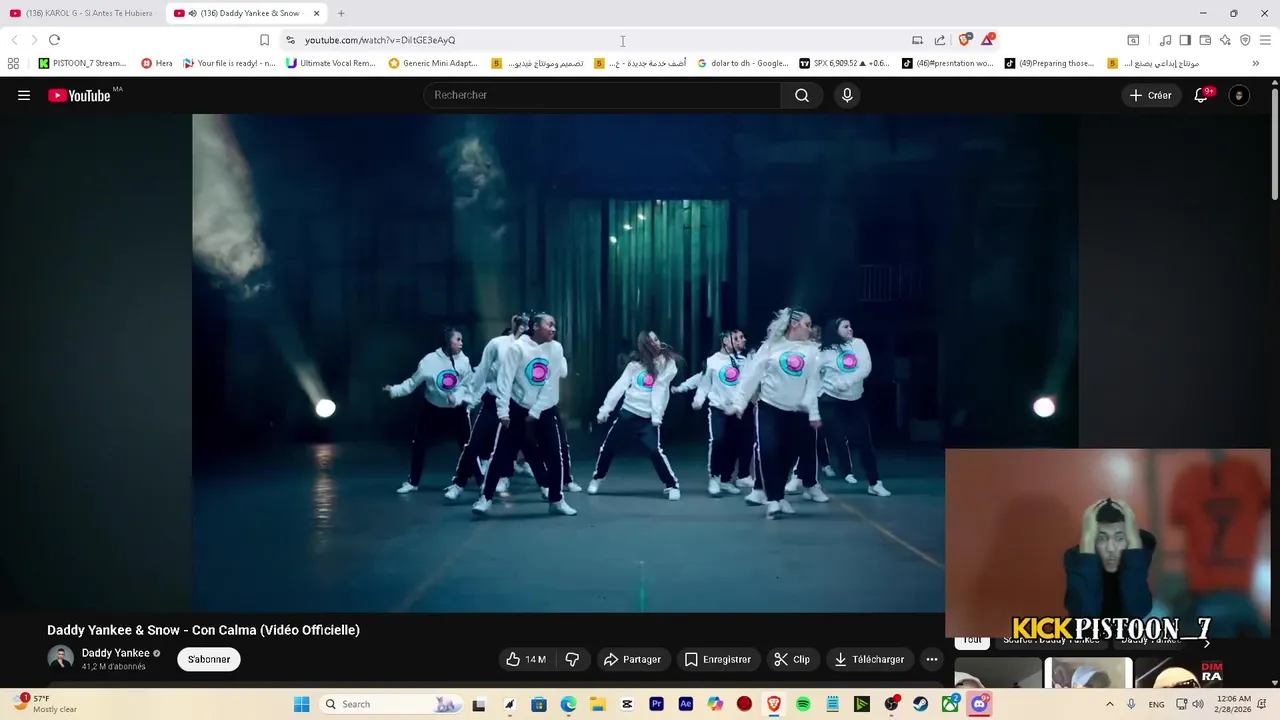Mute microphone icon in system tray

[x=1131, y=704]
